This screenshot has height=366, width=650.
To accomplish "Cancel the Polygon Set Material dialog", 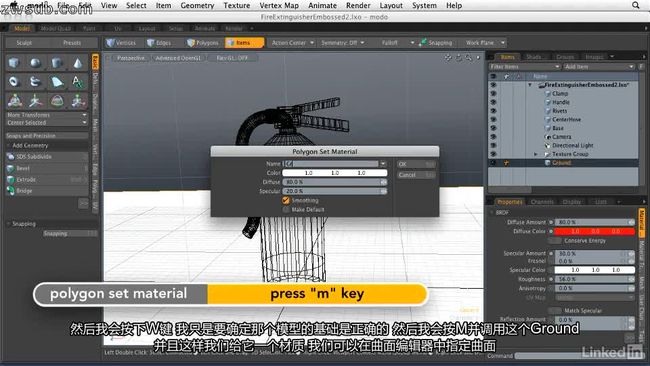I will point(416,175).
